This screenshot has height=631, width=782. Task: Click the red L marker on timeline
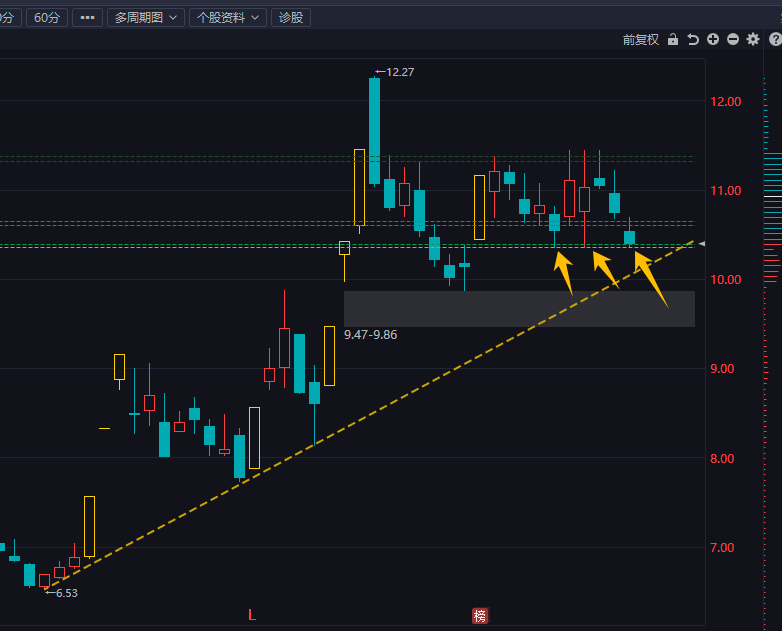point(252,616)
